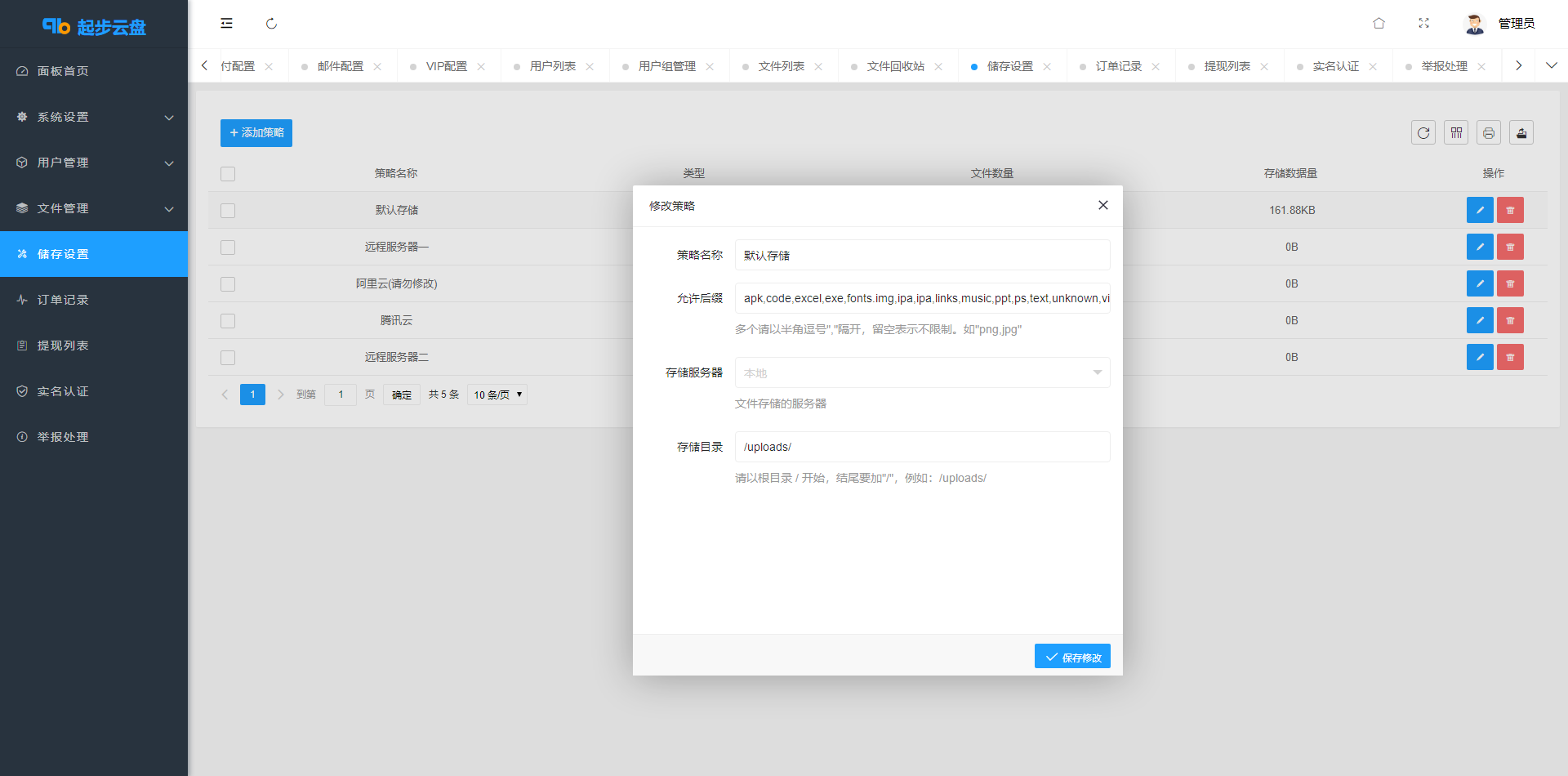The height and width of the screenshot is (776, 1568).
Task: Tick the checkbox for 远程服务器一 row
Action: 228,248
